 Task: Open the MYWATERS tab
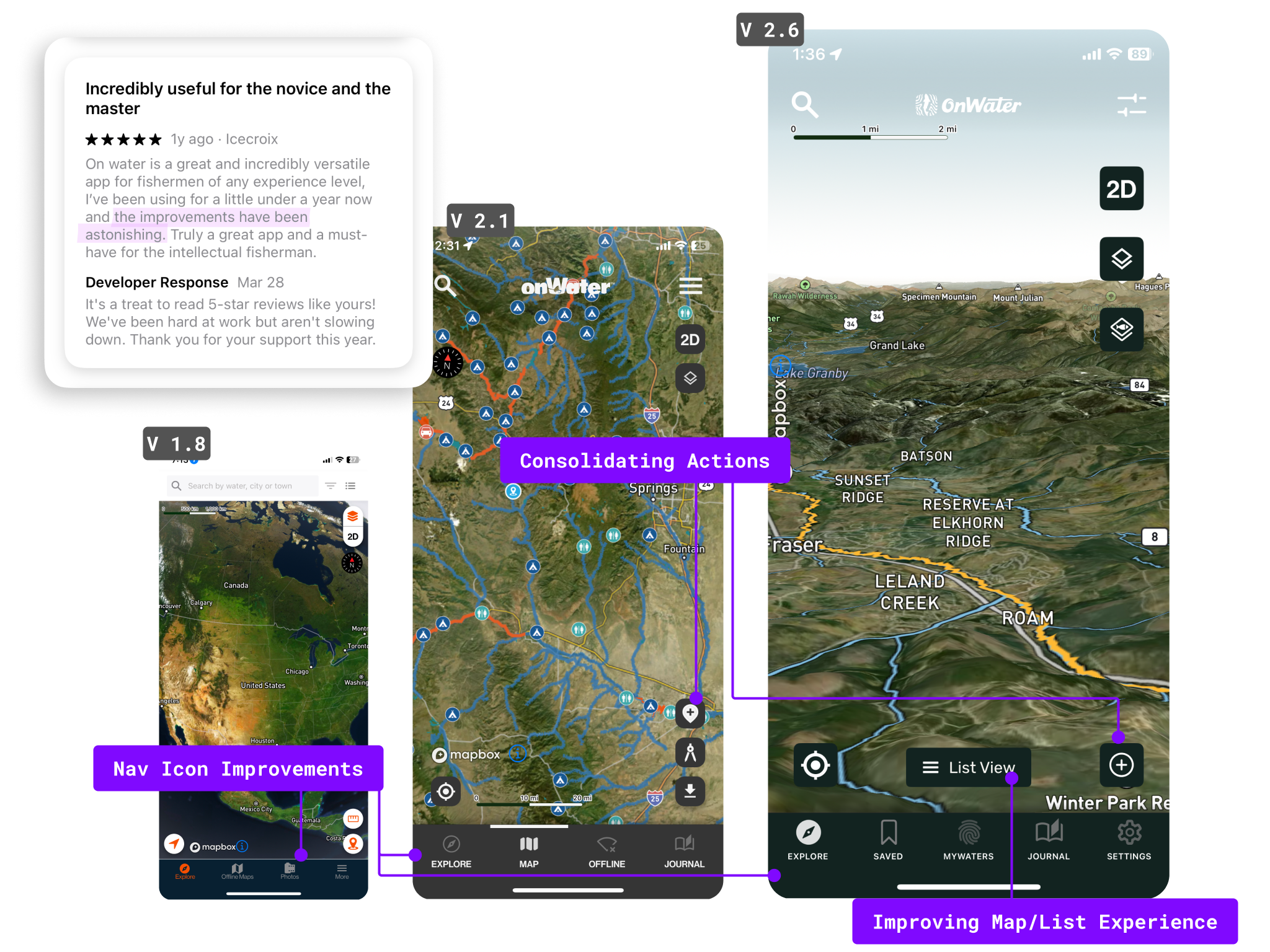pos(968,840)
